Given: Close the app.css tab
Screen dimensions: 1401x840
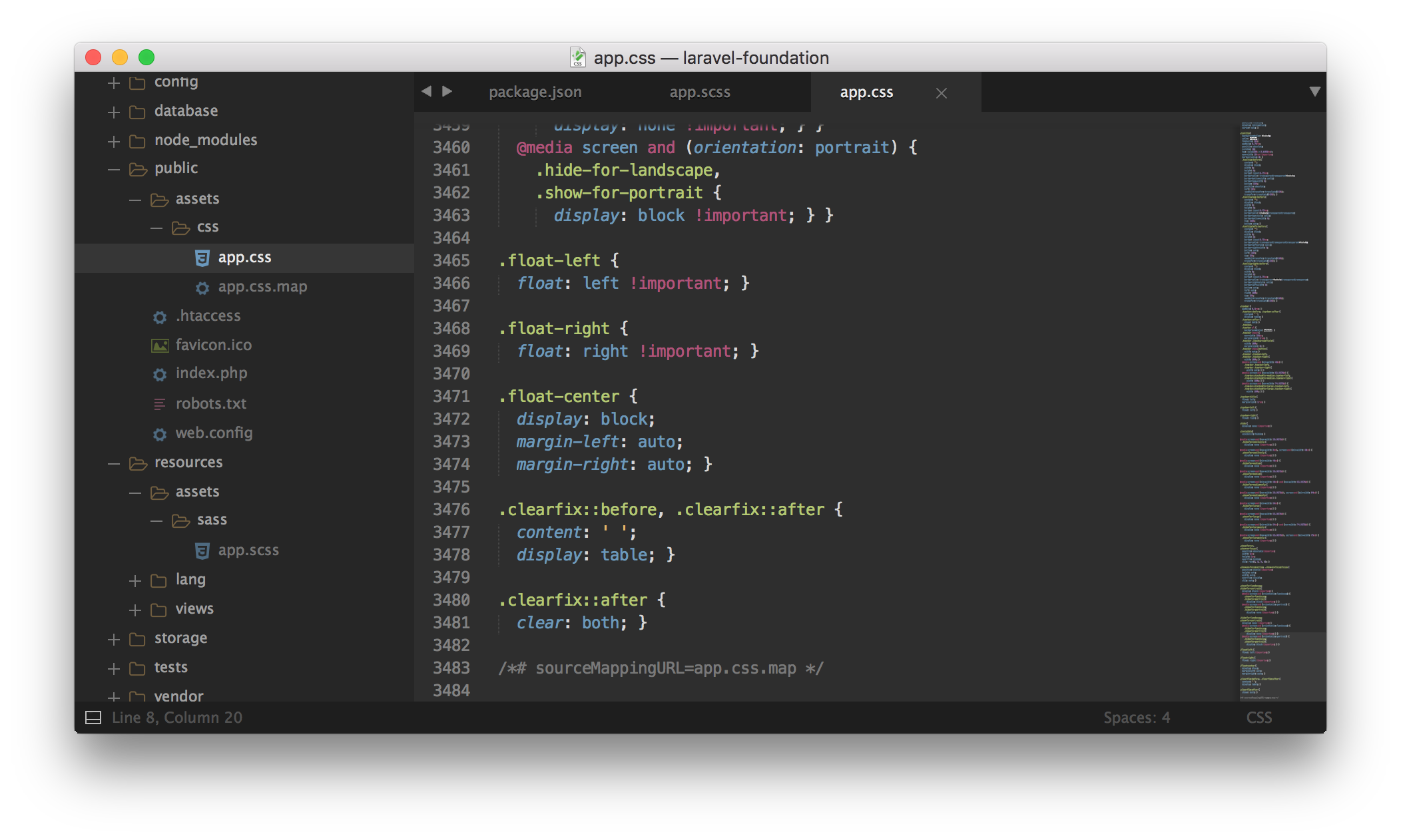Looking at the screenshot, I should pos(941,93).
